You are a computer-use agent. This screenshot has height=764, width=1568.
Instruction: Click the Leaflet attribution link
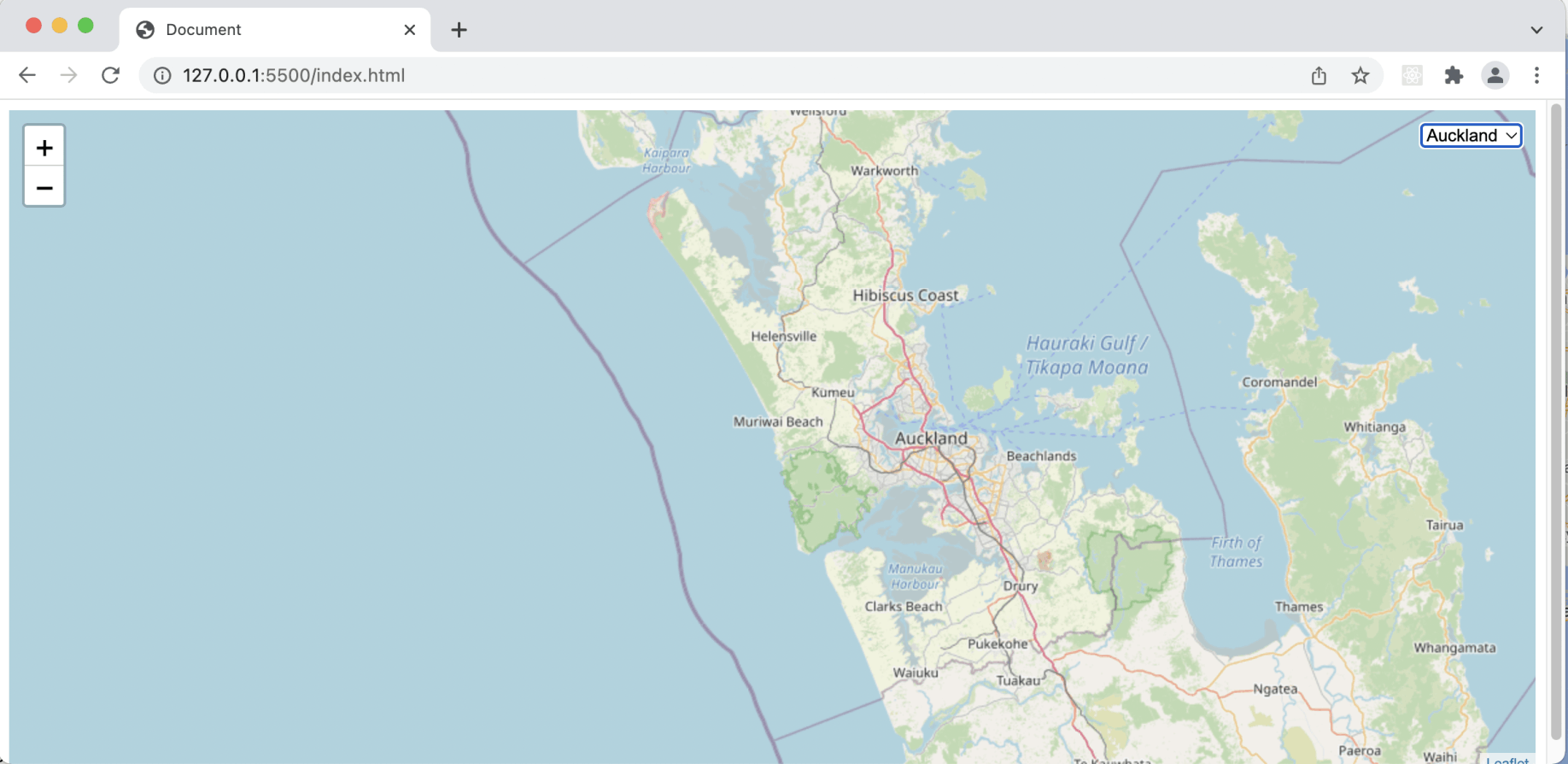(1507, 760)
